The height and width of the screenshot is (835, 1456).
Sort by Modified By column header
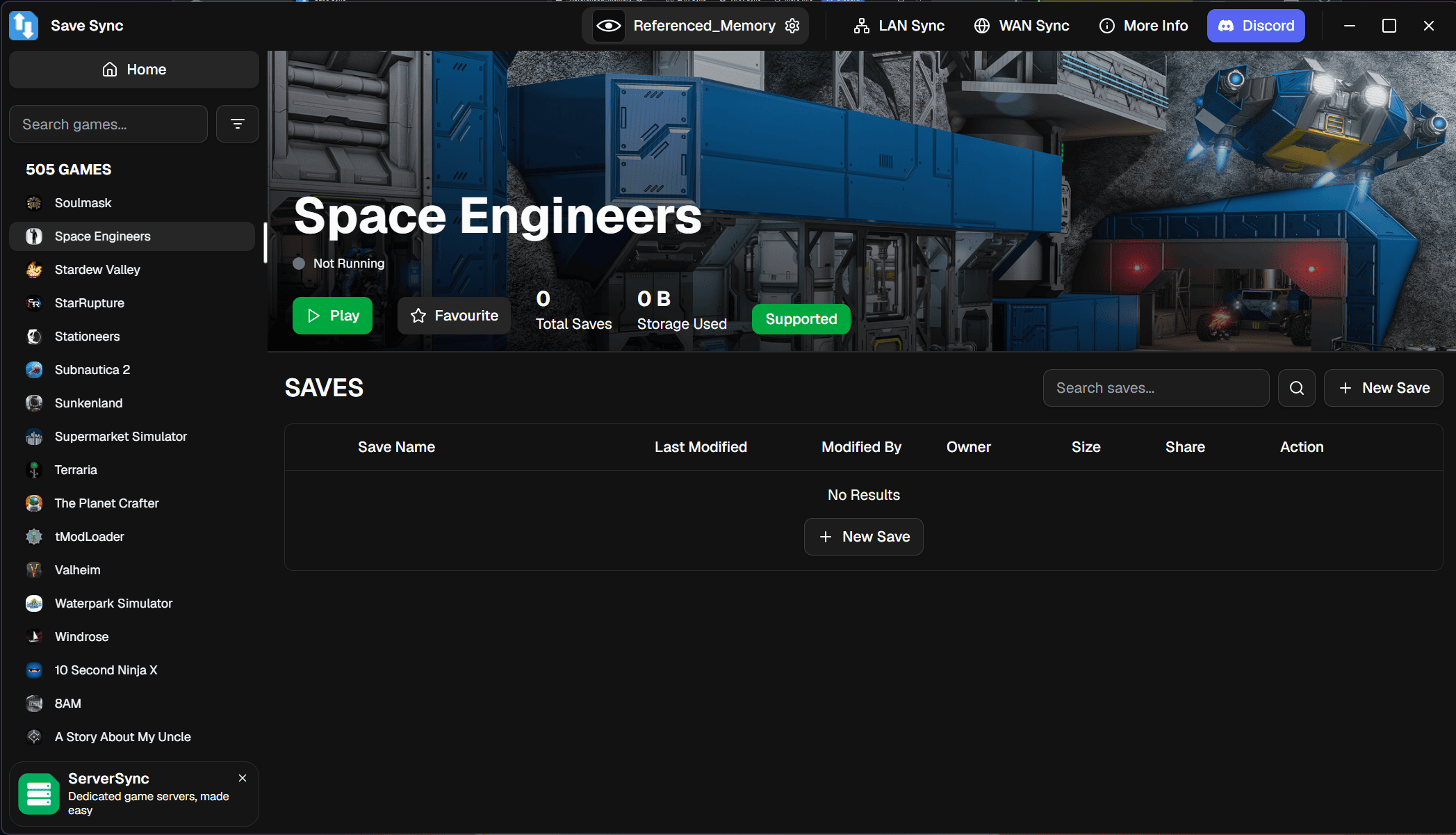pyautogui.click(x=861, y=447)
